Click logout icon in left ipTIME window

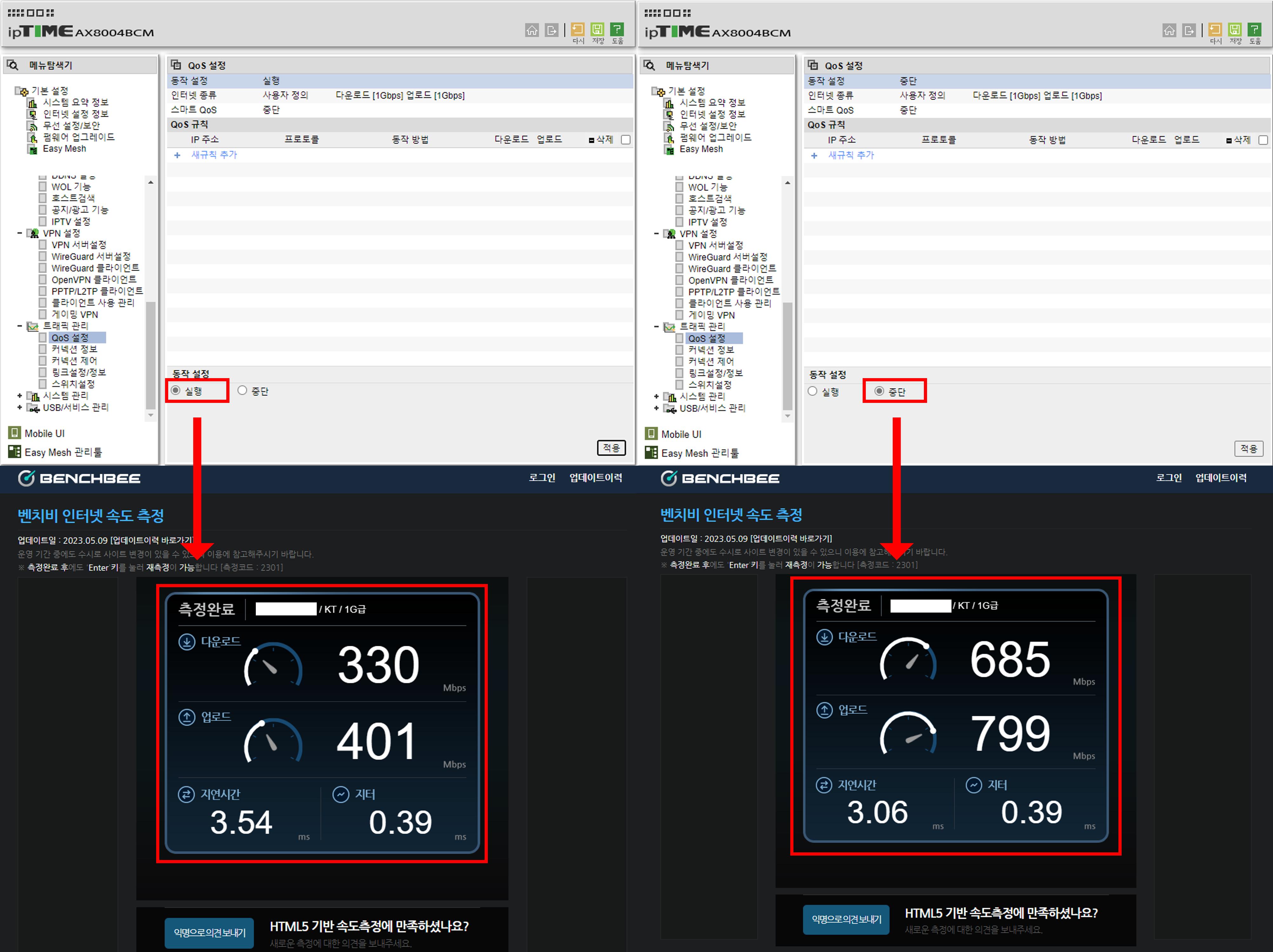click(551, 30)
